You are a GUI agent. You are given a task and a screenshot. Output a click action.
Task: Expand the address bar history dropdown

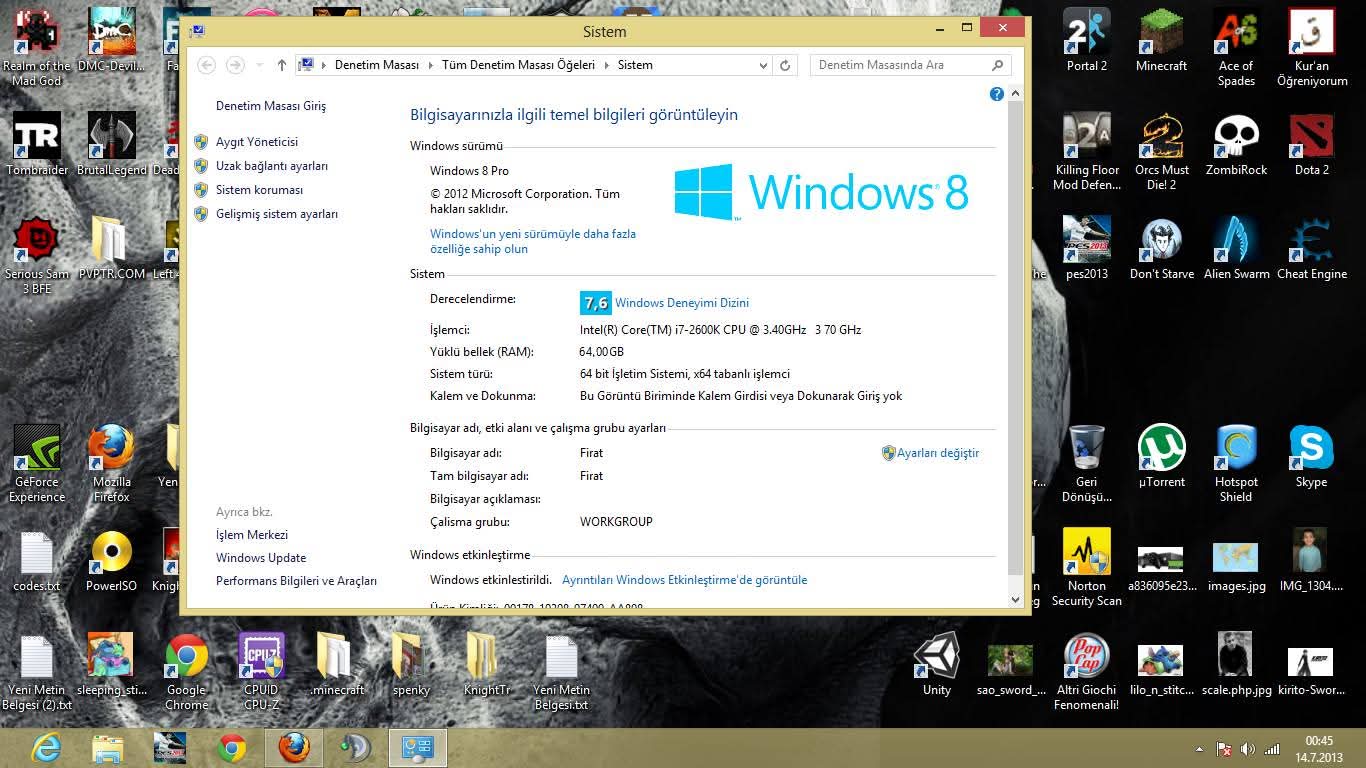pyautogui.click(x=763, y=65)
